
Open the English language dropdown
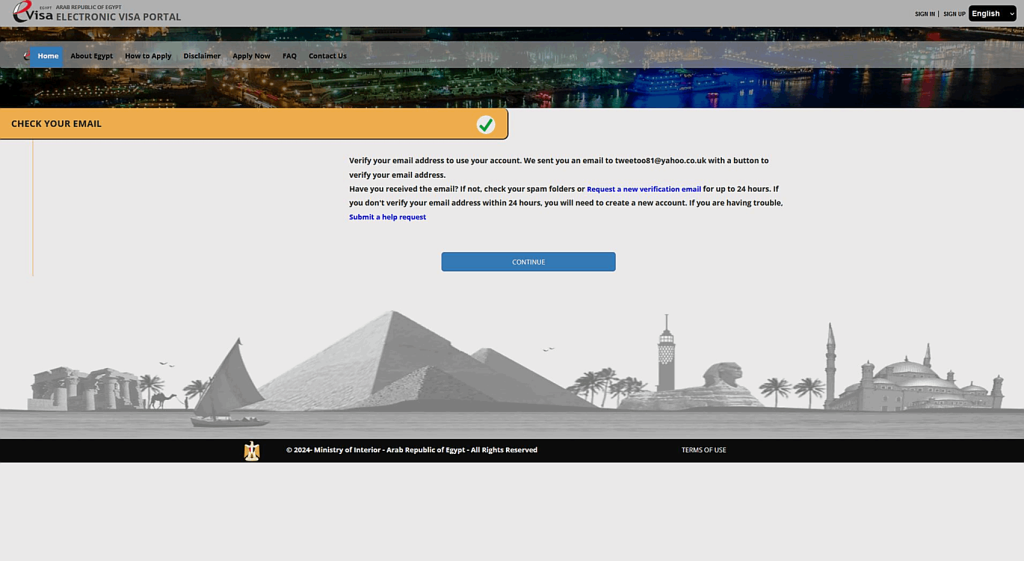991,13
